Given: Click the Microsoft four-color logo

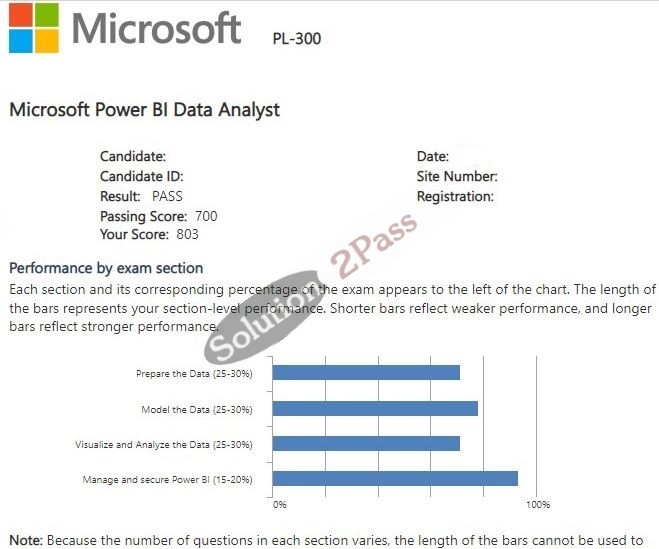Looking at the screenshot, I should (34, 28).
